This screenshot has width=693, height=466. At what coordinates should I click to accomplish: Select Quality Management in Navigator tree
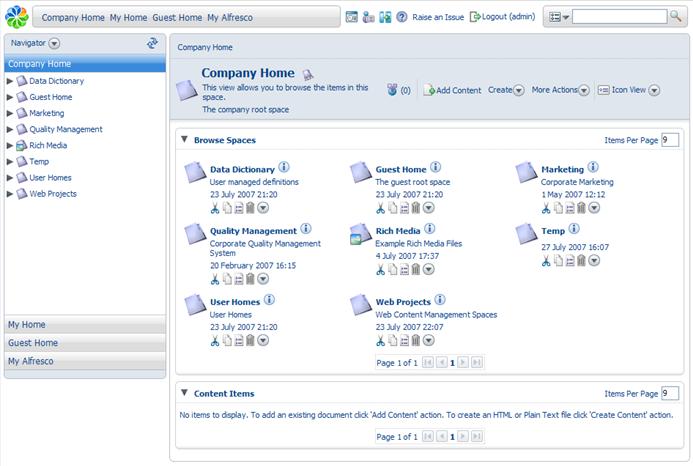point(66,129)
